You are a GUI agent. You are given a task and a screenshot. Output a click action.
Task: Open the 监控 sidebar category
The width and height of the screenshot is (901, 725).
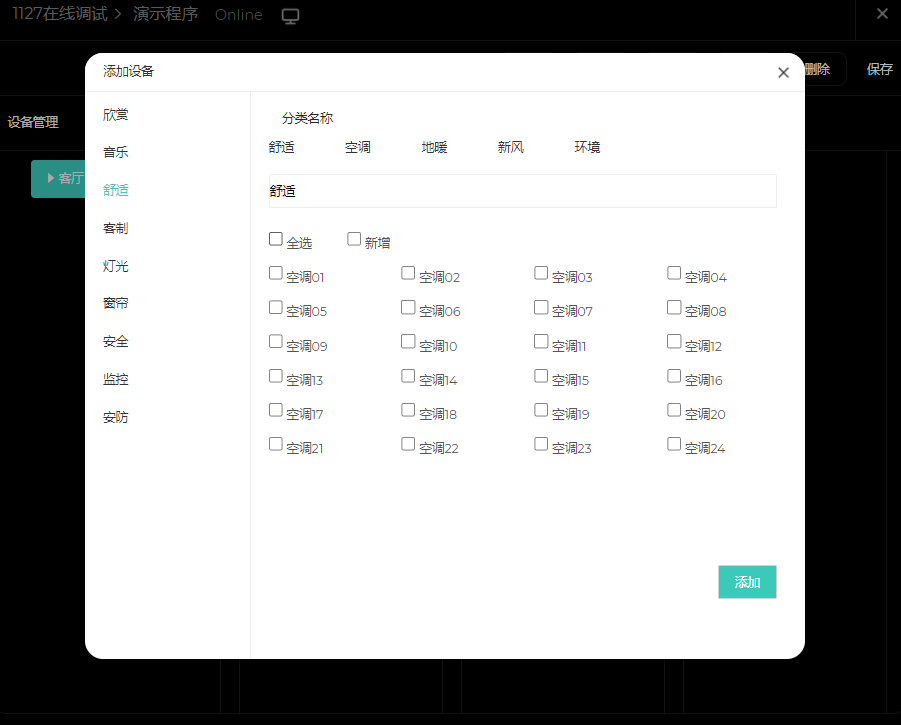(115, 379)
